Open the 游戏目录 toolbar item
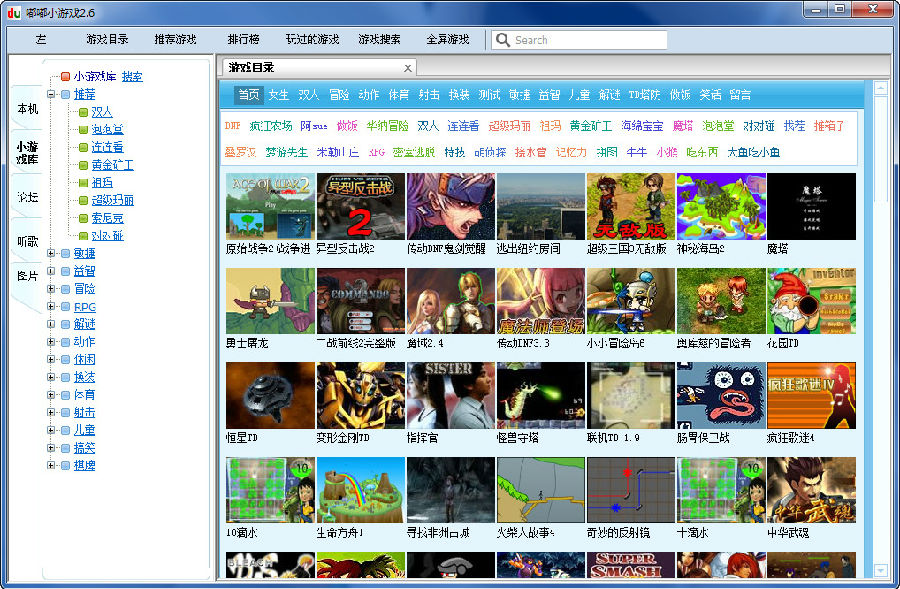The height and width of the screenshot is (589, 900). coord(107,40)
